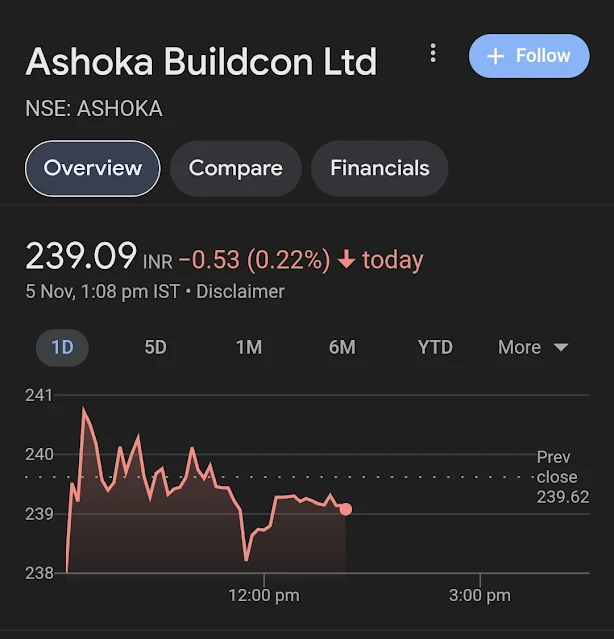
Task: Choose the 1M time range
Action: coord(248,347)
